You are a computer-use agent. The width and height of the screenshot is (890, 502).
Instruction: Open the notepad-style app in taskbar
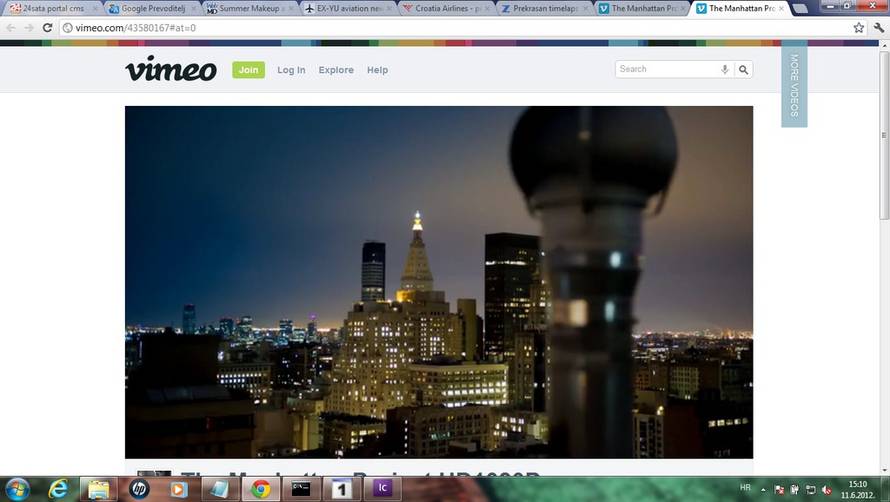coord(219,489)
